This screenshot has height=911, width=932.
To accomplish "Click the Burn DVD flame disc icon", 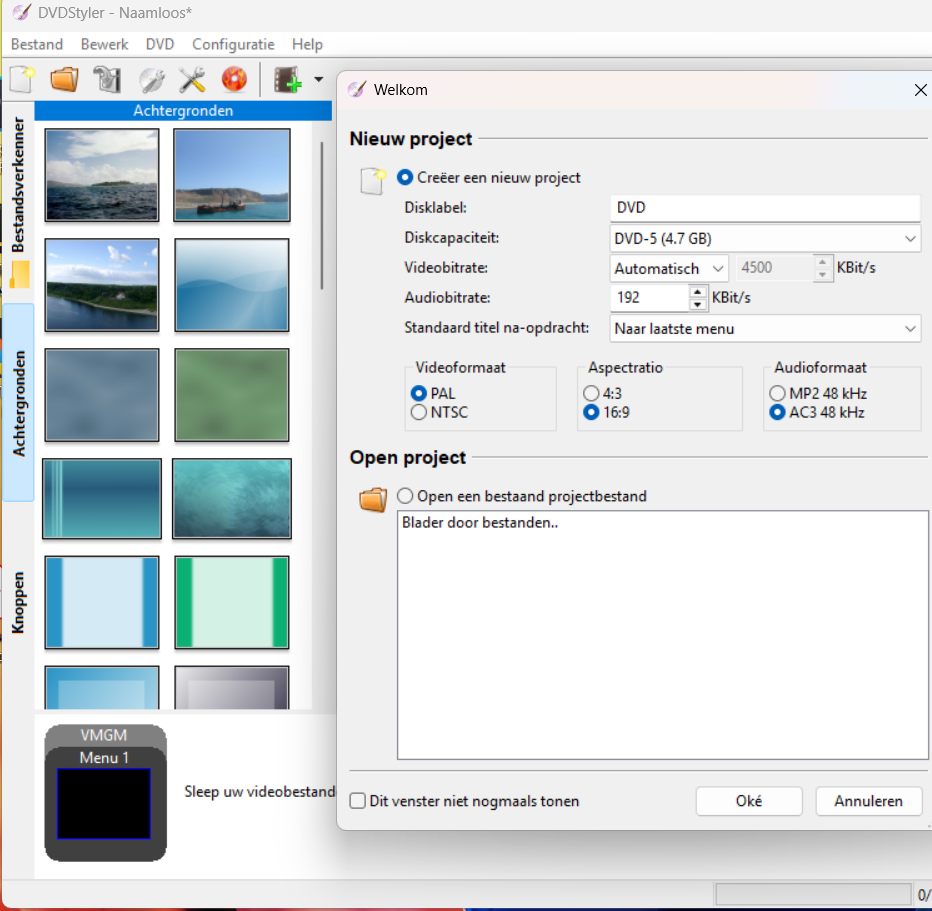I will (234, 79).
